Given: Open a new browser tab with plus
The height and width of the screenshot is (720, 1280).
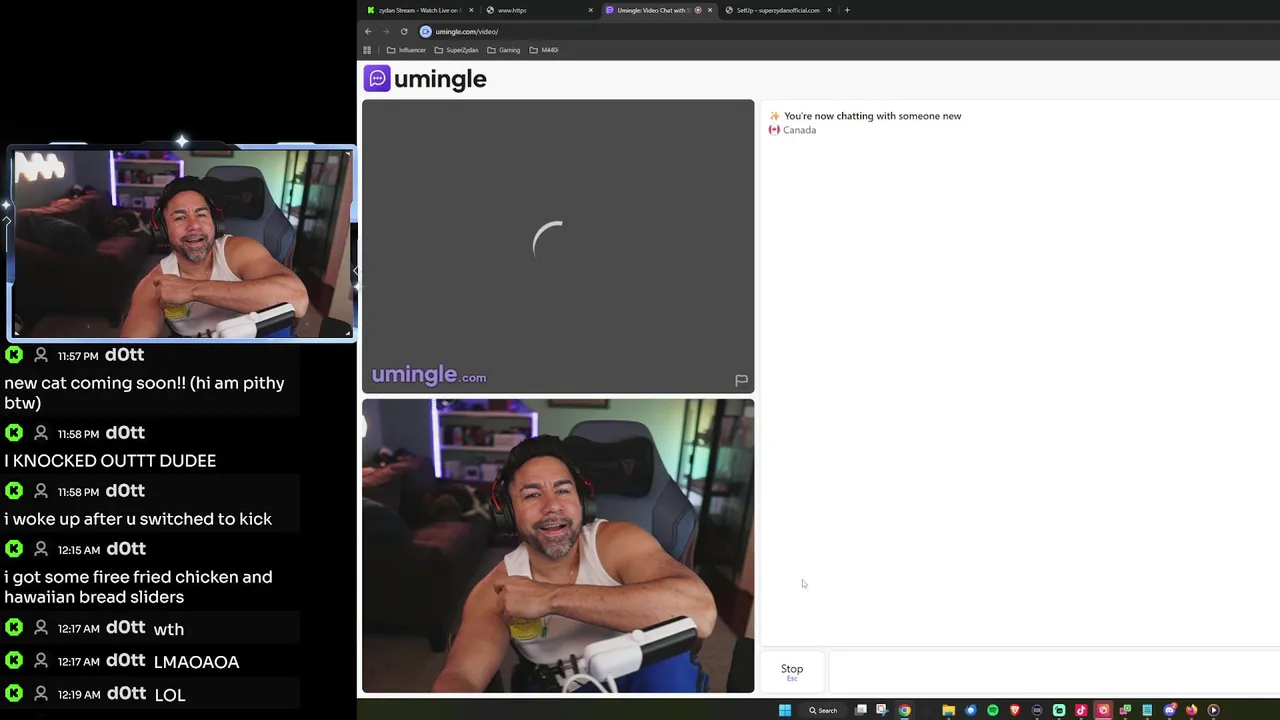Looking at the screenshot, I should click(x=847, y=10).
